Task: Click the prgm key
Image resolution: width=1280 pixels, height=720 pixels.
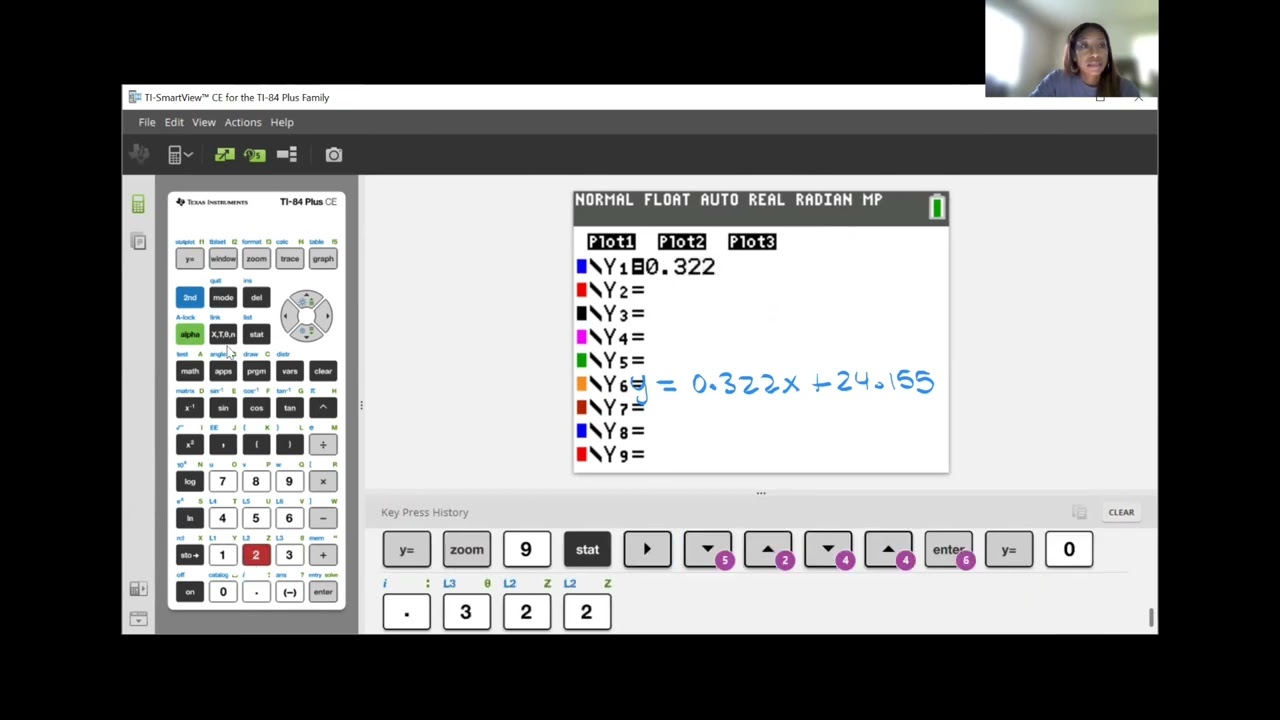Action: [256, 371]
